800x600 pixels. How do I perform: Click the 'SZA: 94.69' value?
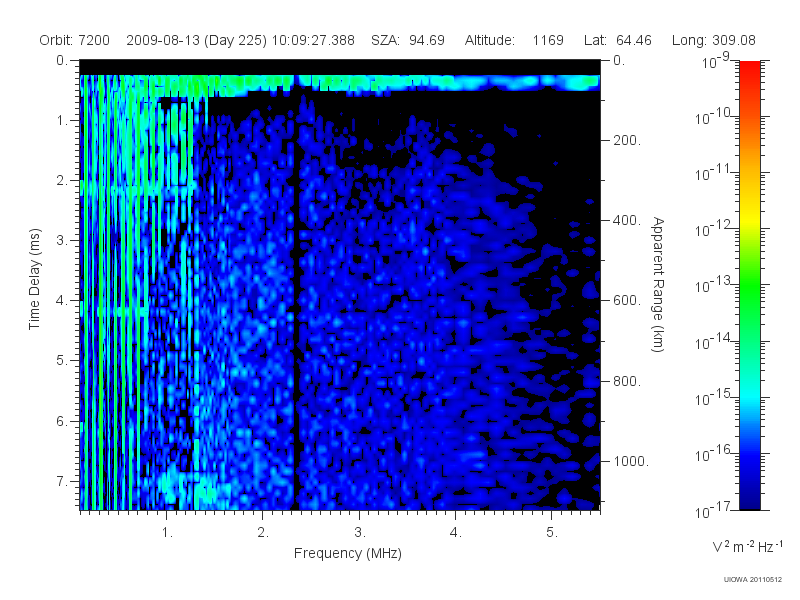[x=408, y=40]
